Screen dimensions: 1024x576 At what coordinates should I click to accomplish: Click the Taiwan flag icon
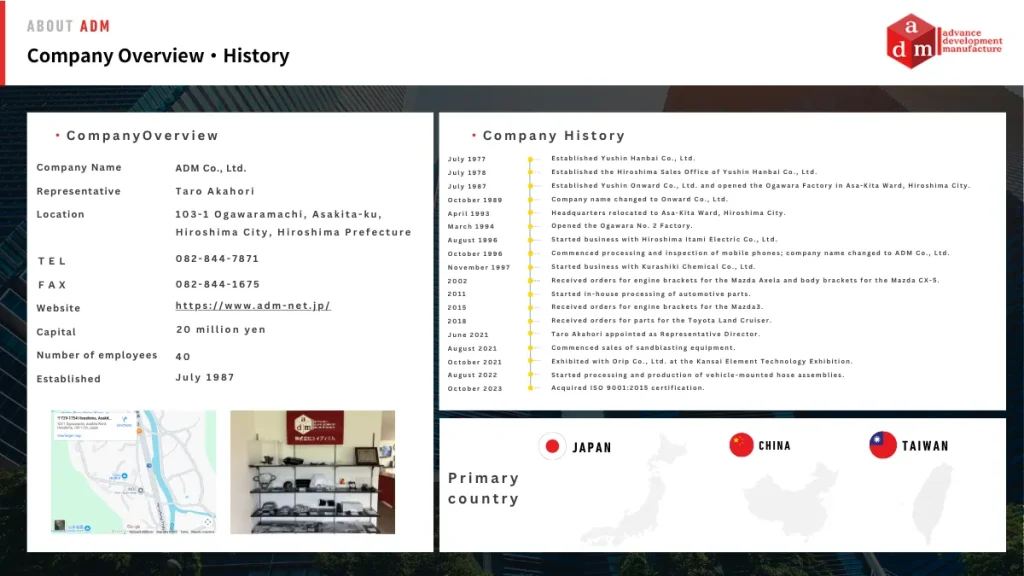point(882,445)
